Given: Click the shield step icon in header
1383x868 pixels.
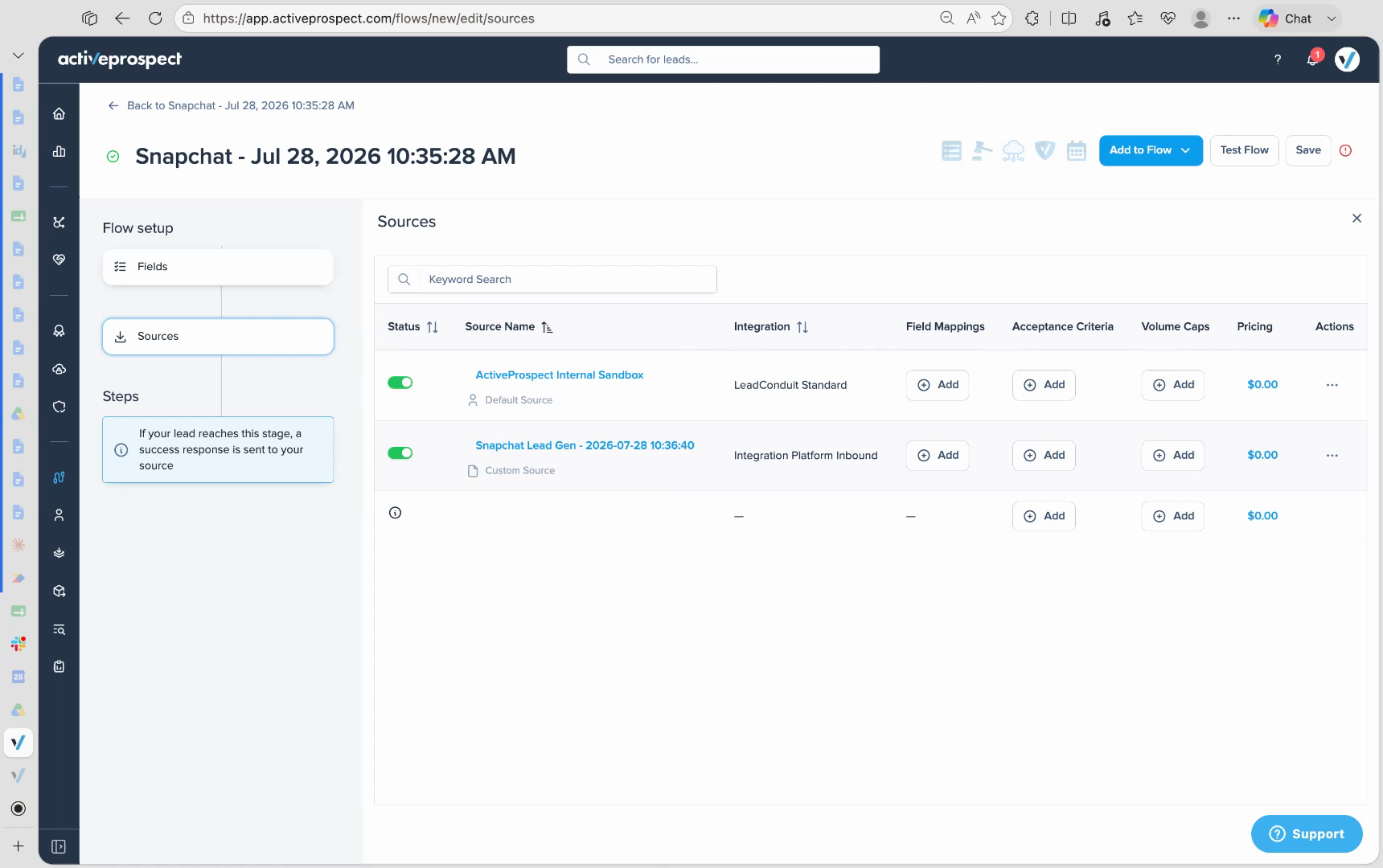Looking at the screenshot, I should point(1044,150).
